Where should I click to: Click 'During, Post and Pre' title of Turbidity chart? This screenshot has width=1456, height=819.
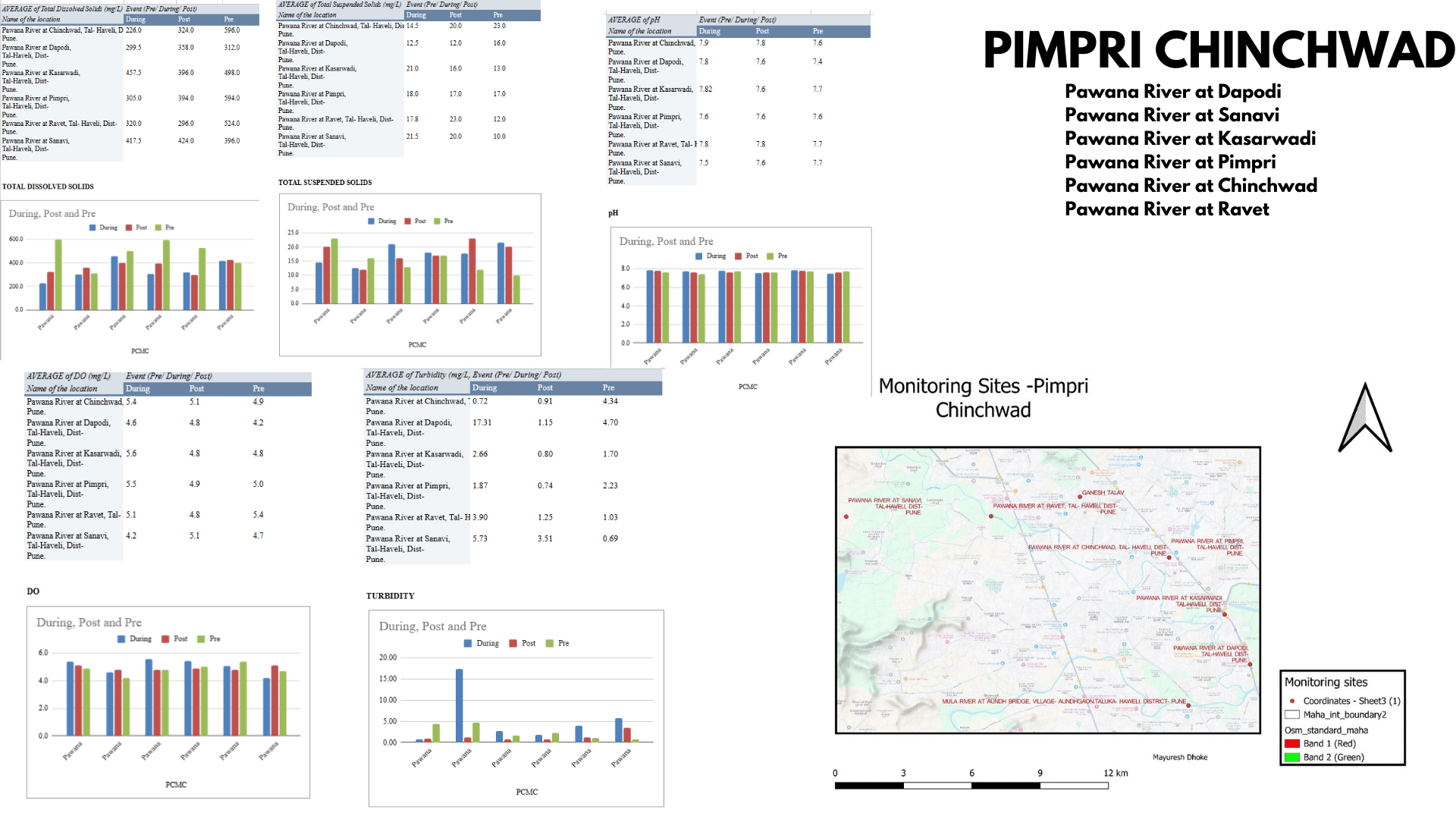432,626
